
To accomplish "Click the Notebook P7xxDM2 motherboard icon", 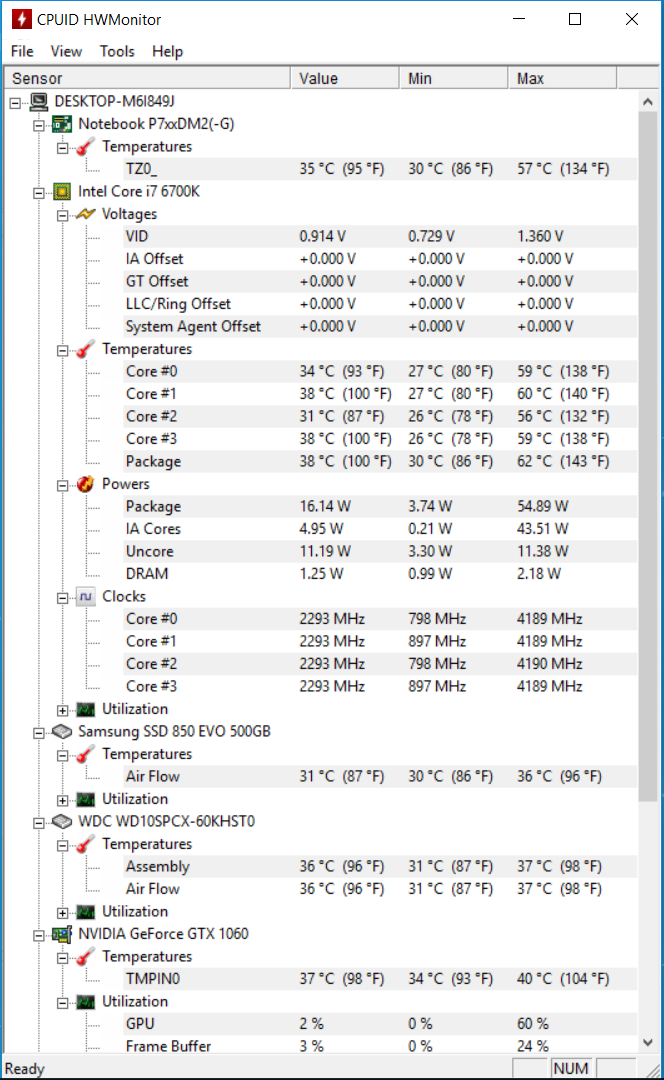I will pos(62,124).
